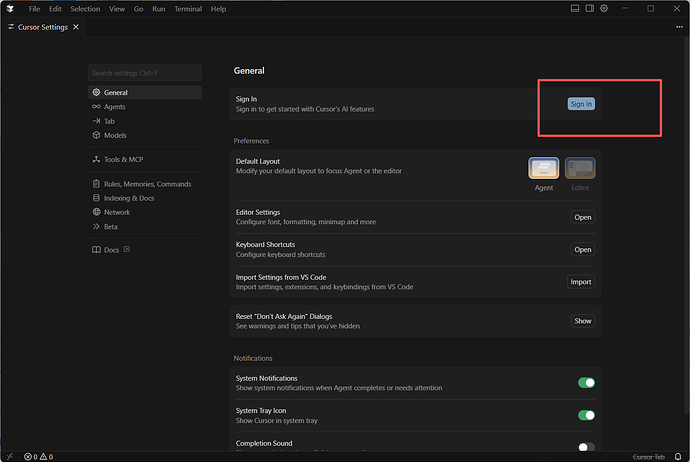Go to Agents label in sidebar
The image size is (690, 462).
coord(114,106)
